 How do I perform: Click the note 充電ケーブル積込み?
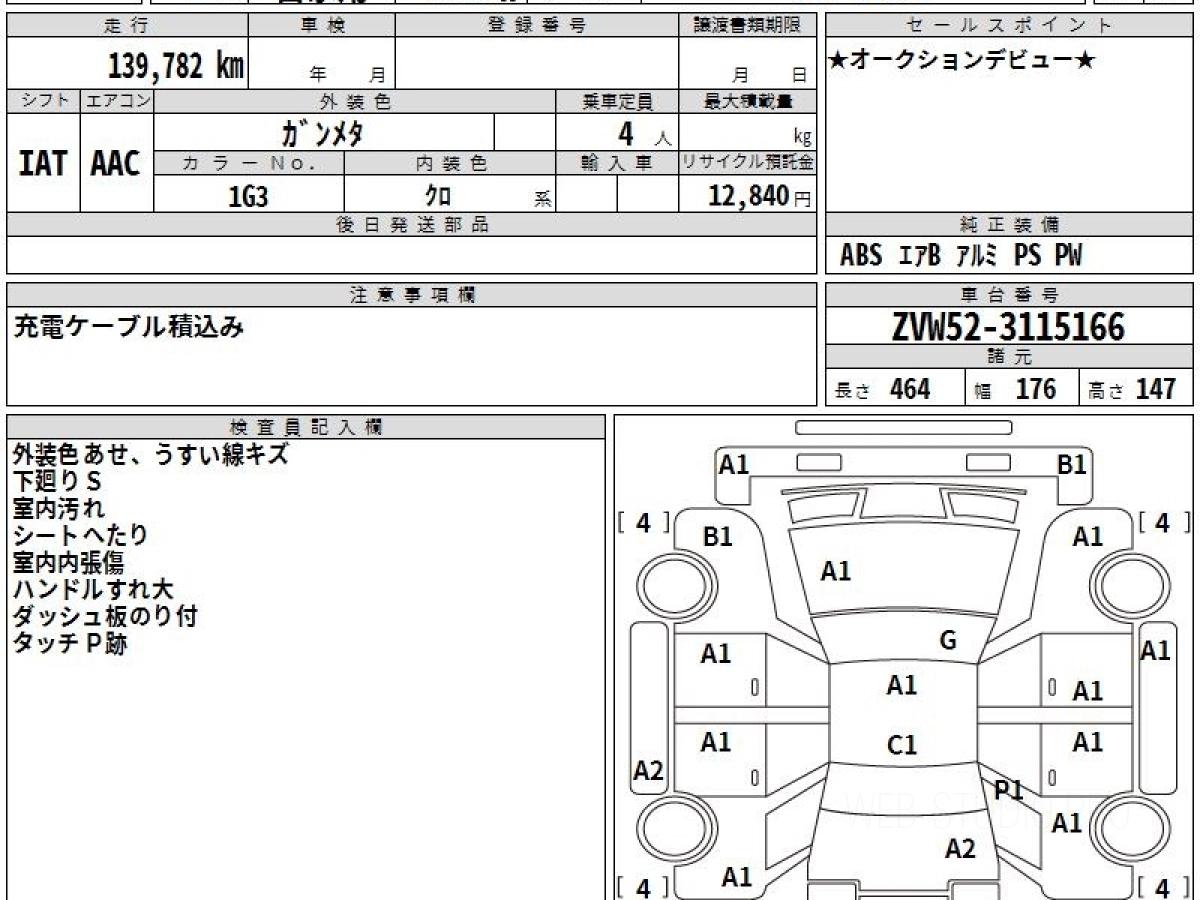click(128, 326)
